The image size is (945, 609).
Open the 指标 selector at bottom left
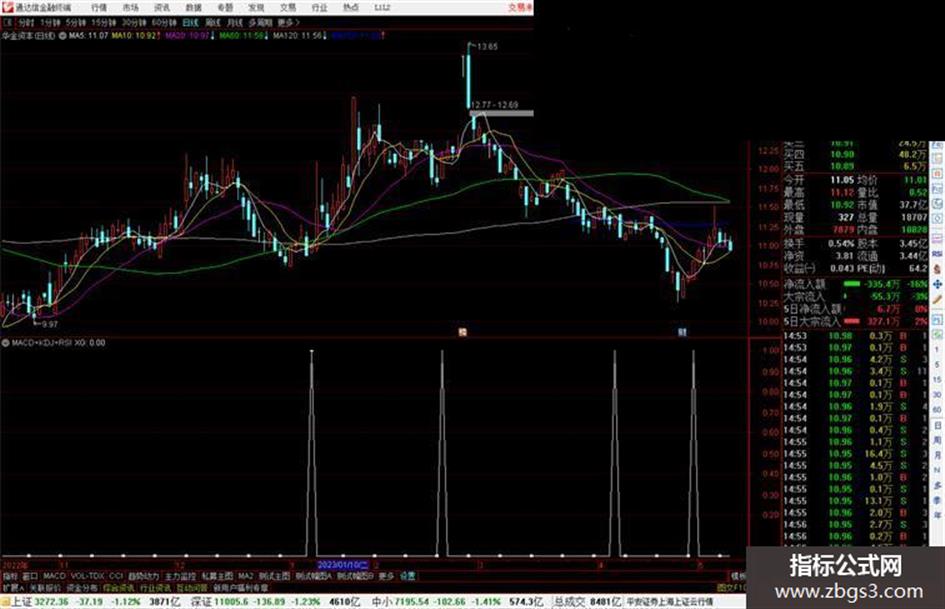click(10, 576)
